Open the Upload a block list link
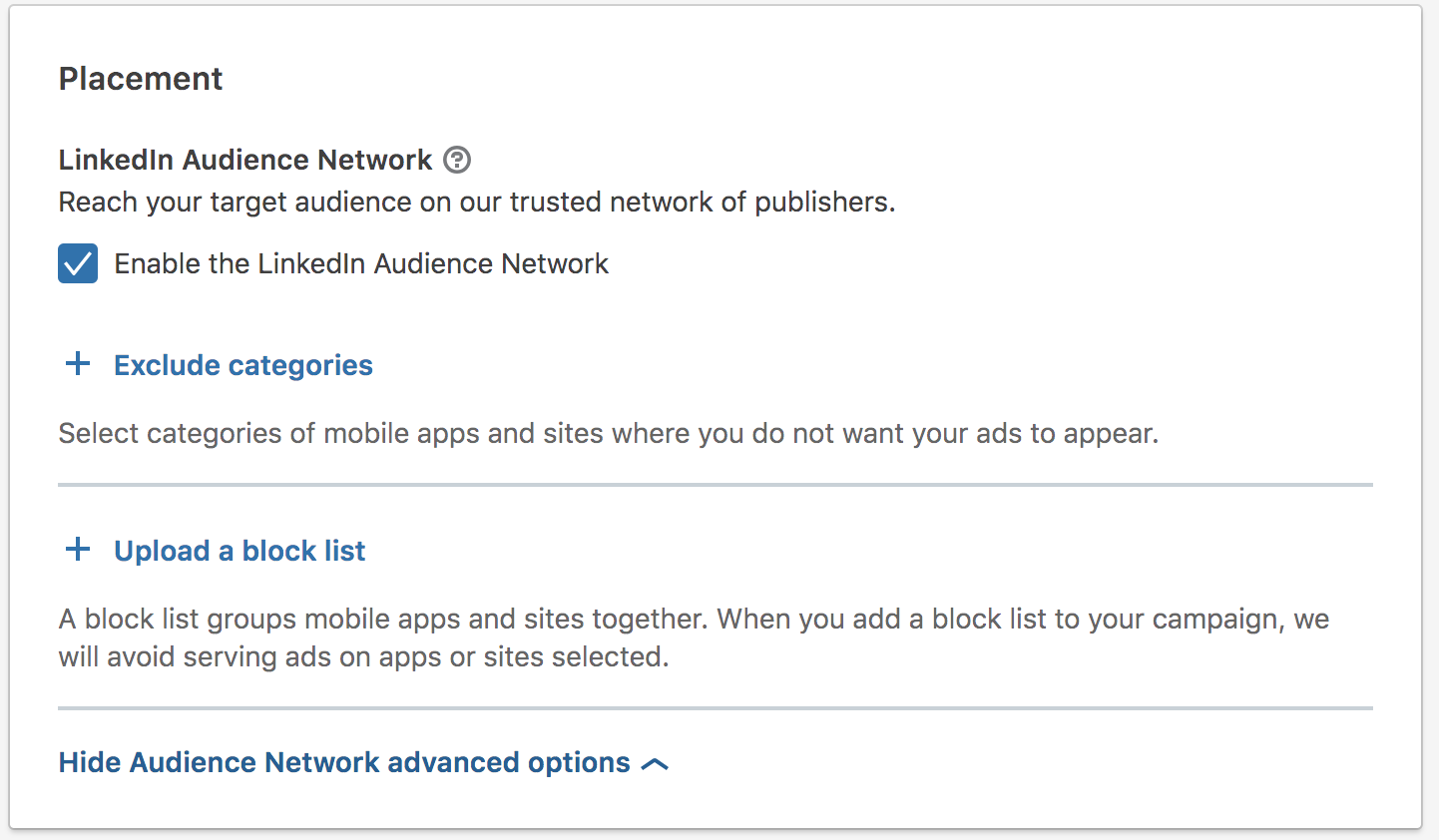Image resolution: width=1439 pixels, height=840 pixels. [x=240, y=551]
